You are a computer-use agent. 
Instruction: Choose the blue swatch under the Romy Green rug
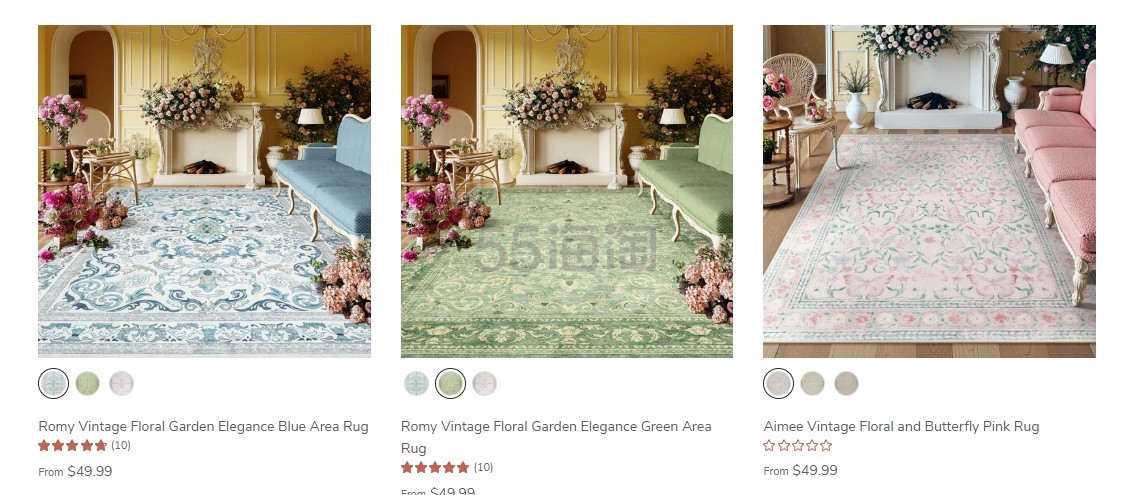pyautogui.click(x=416, y=383)
